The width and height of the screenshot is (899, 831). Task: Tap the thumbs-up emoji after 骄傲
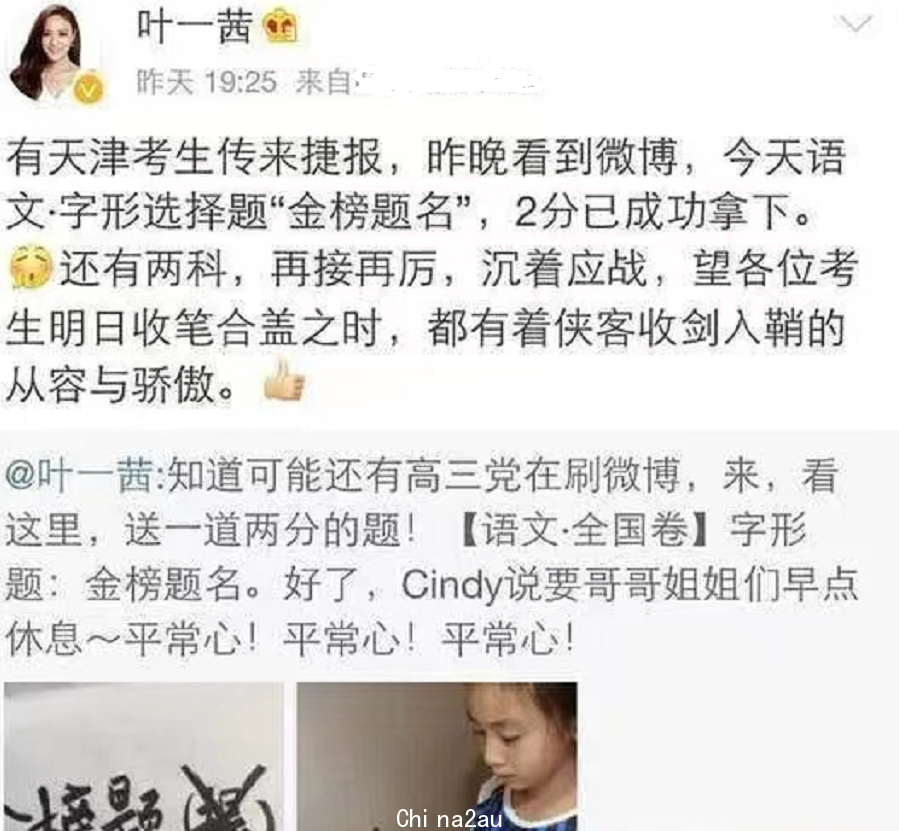click(283, 380)
